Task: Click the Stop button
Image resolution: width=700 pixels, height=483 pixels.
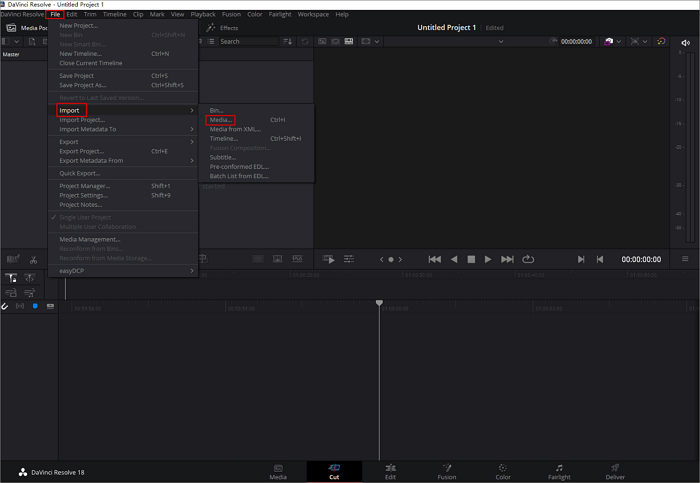Action: [x=471, y=259]
